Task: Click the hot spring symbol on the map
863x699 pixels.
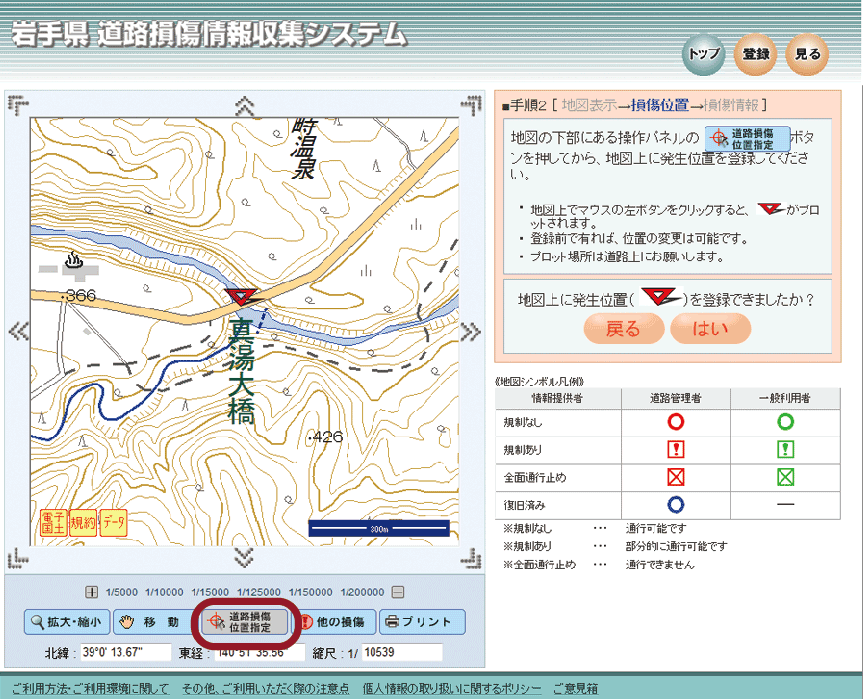Action: (74, 259)
